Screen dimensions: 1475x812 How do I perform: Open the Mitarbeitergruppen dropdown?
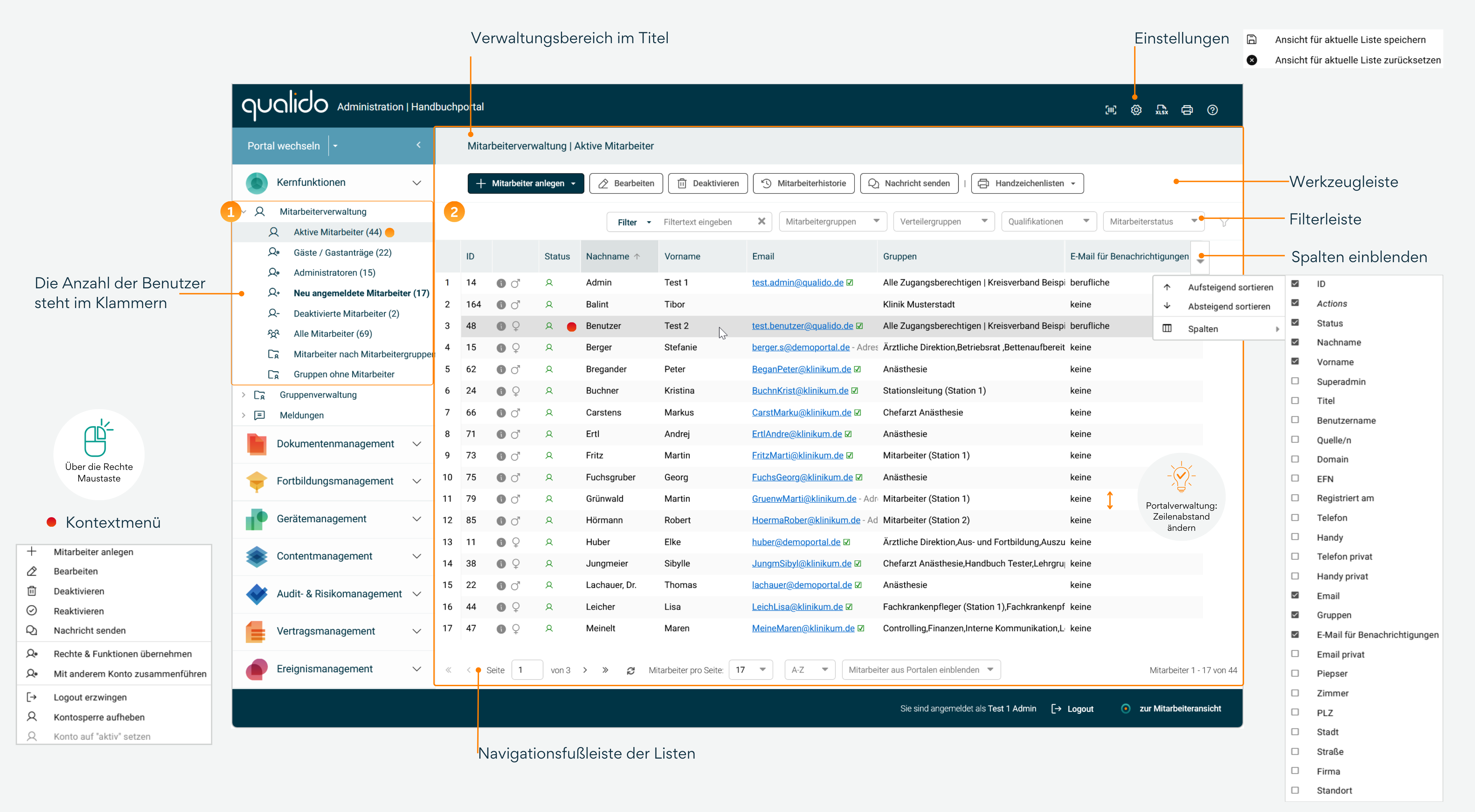click(832, 221)
